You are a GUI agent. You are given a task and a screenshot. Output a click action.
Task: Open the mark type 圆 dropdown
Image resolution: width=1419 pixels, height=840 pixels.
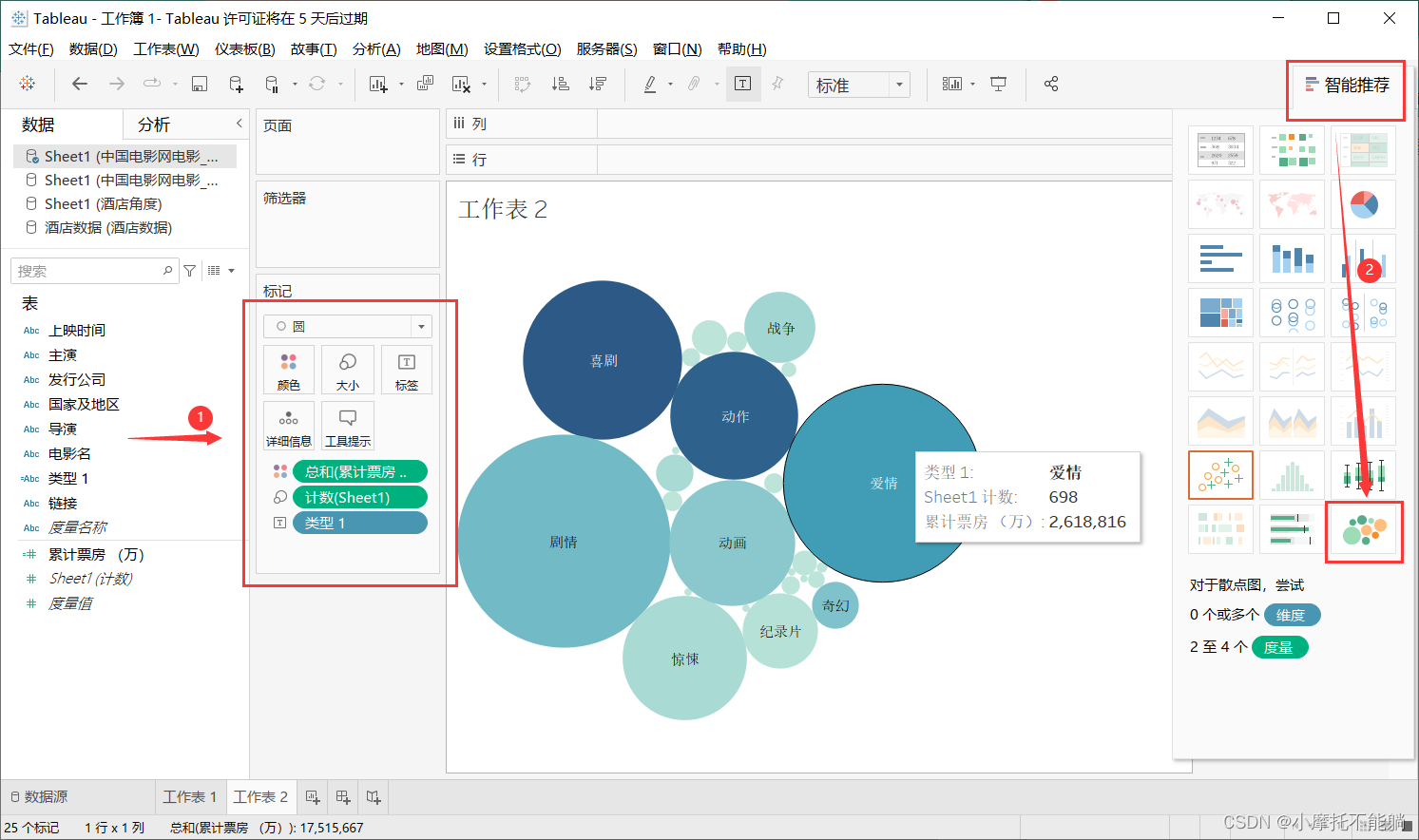pyautogui.click(x=348, y=326)
